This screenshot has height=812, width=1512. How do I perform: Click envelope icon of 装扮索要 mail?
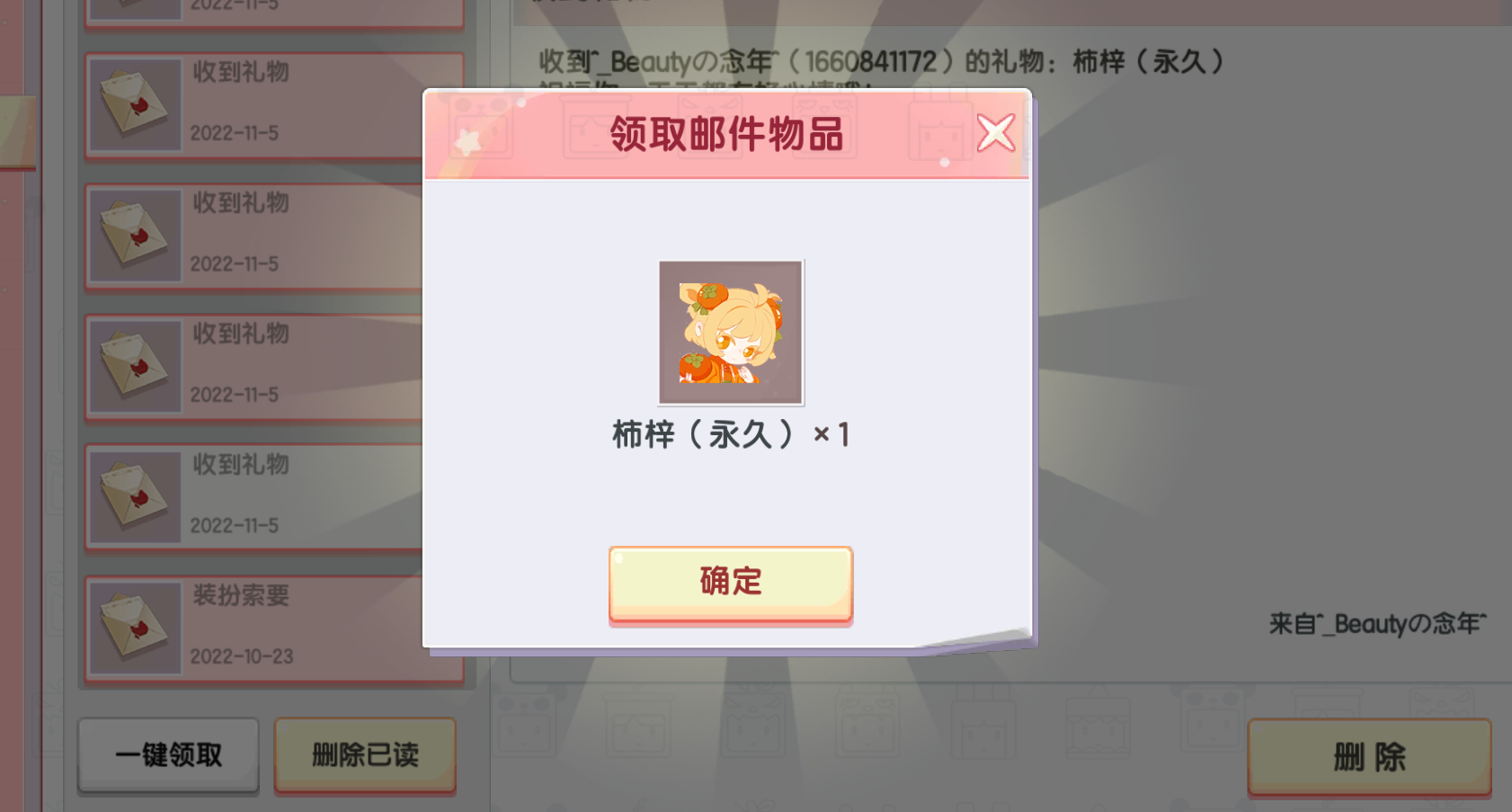pyautogui.click(x=135, y=629)
